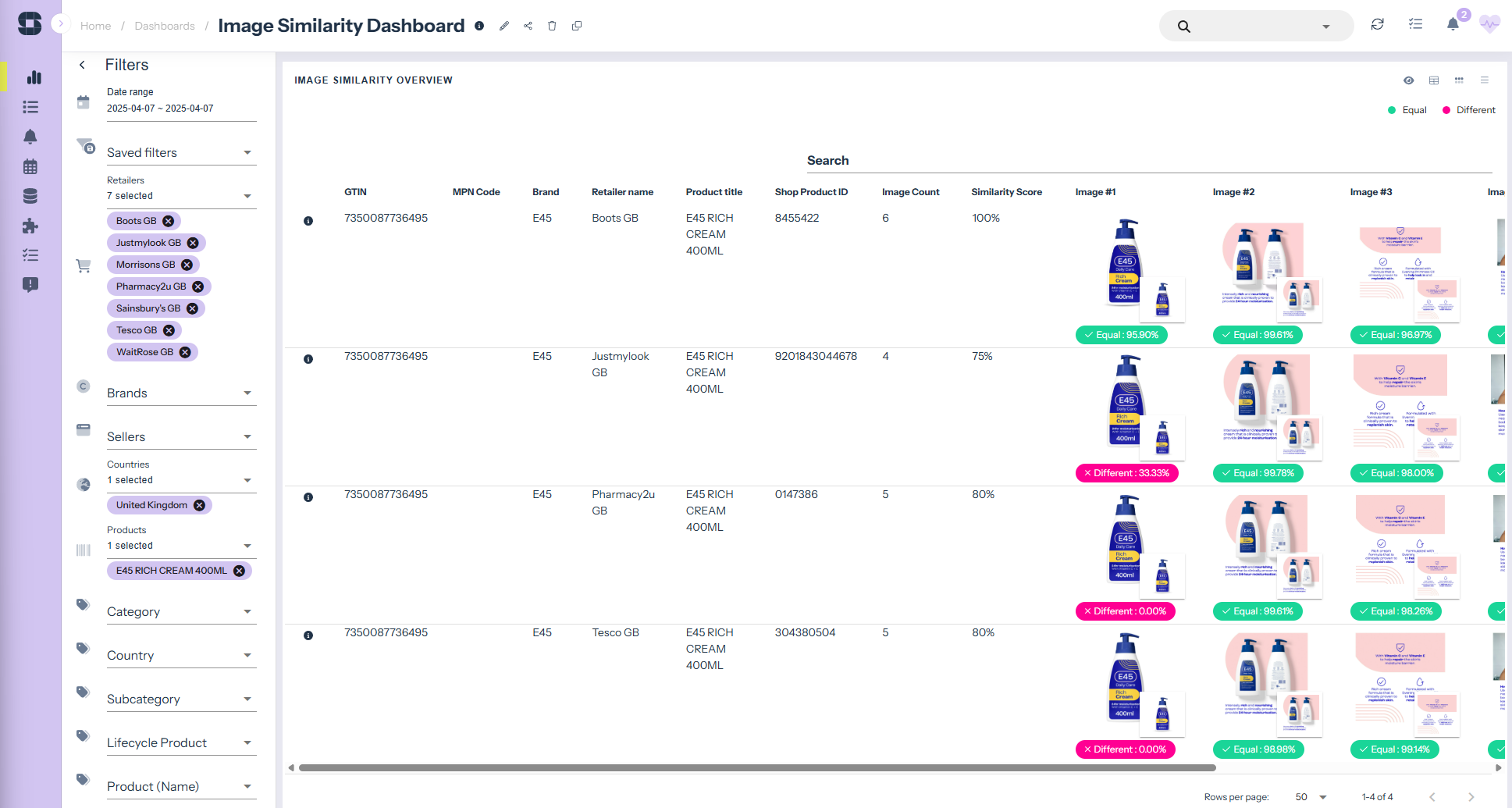Toggle the Equal legend item
Screen dimensions: 1512x808
[x=1407, y=110]
